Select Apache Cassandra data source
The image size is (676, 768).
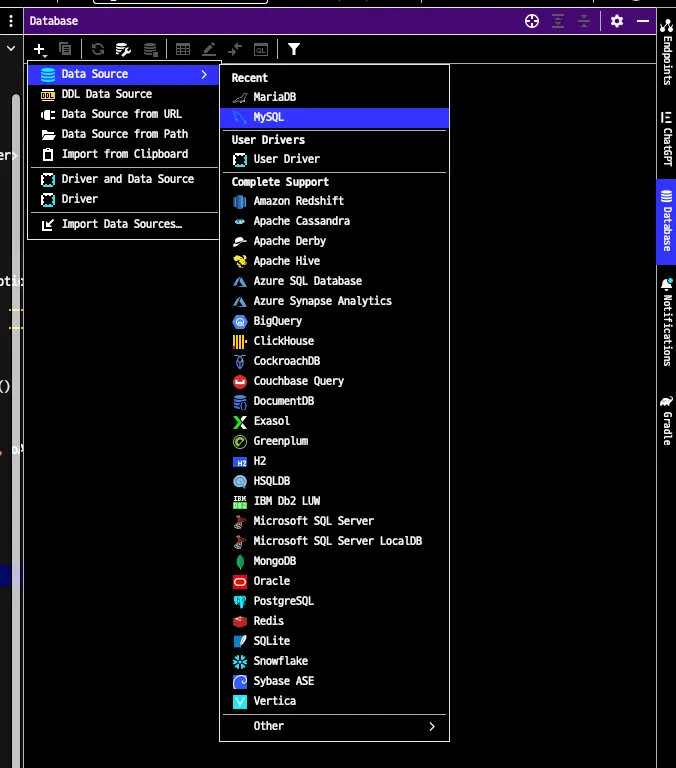pyautogui.click(x=334, y=221)
